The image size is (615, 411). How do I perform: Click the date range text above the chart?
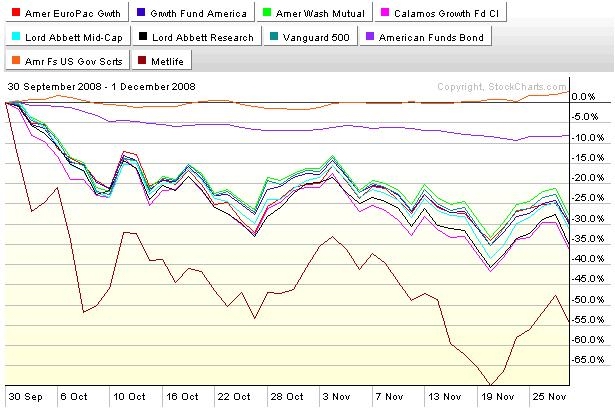point(102,87)
